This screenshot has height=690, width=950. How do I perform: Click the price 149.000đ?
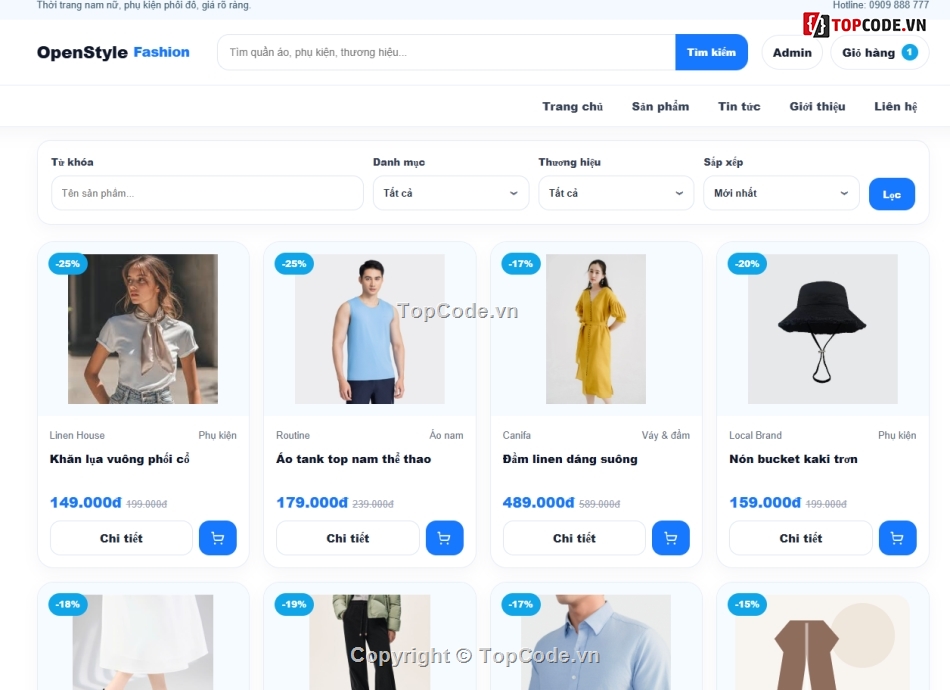(x=85, y=503)
